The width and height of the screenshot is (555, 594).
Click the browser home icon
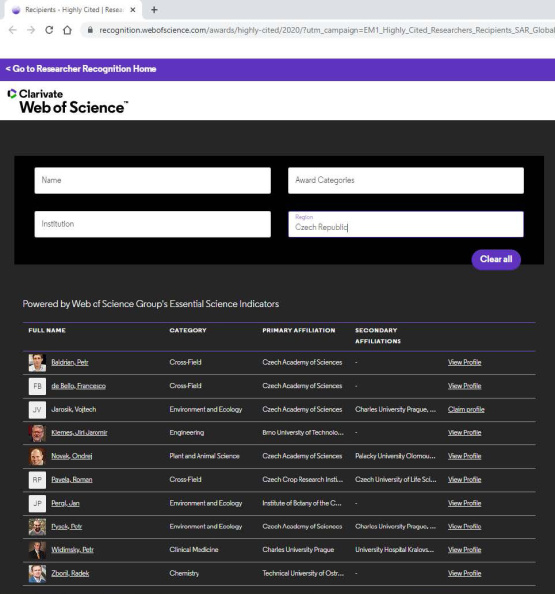coord(67,30)
